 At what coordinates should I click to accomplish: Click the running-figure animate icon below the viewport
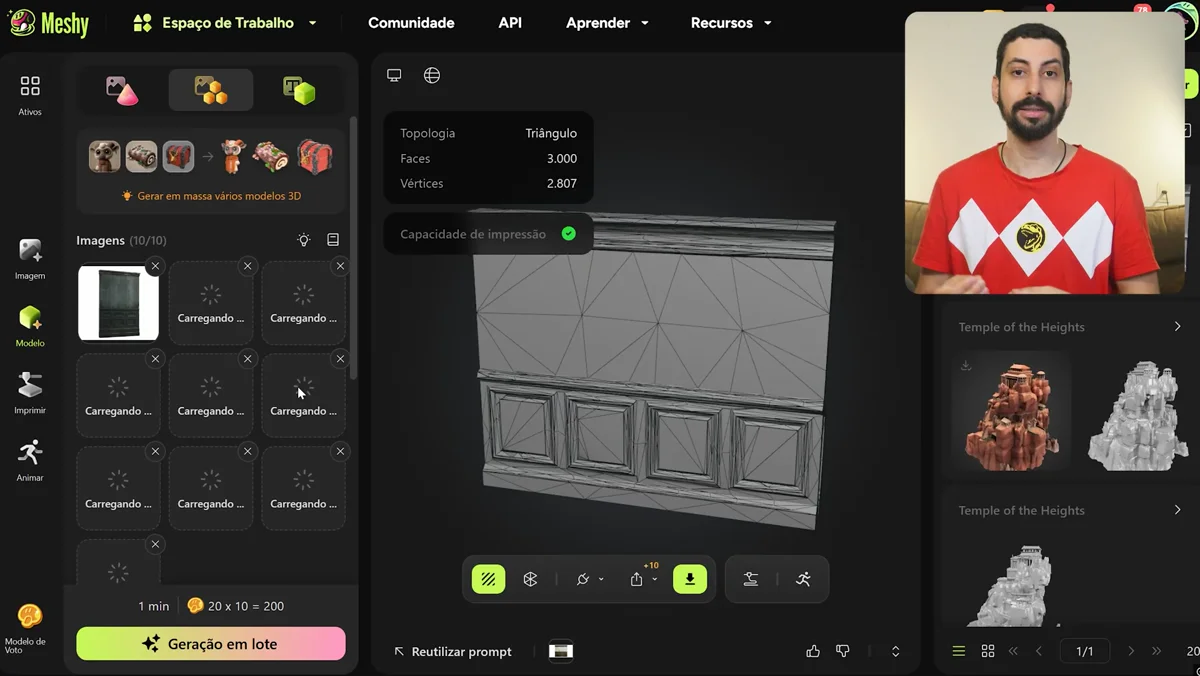[803, 578]
